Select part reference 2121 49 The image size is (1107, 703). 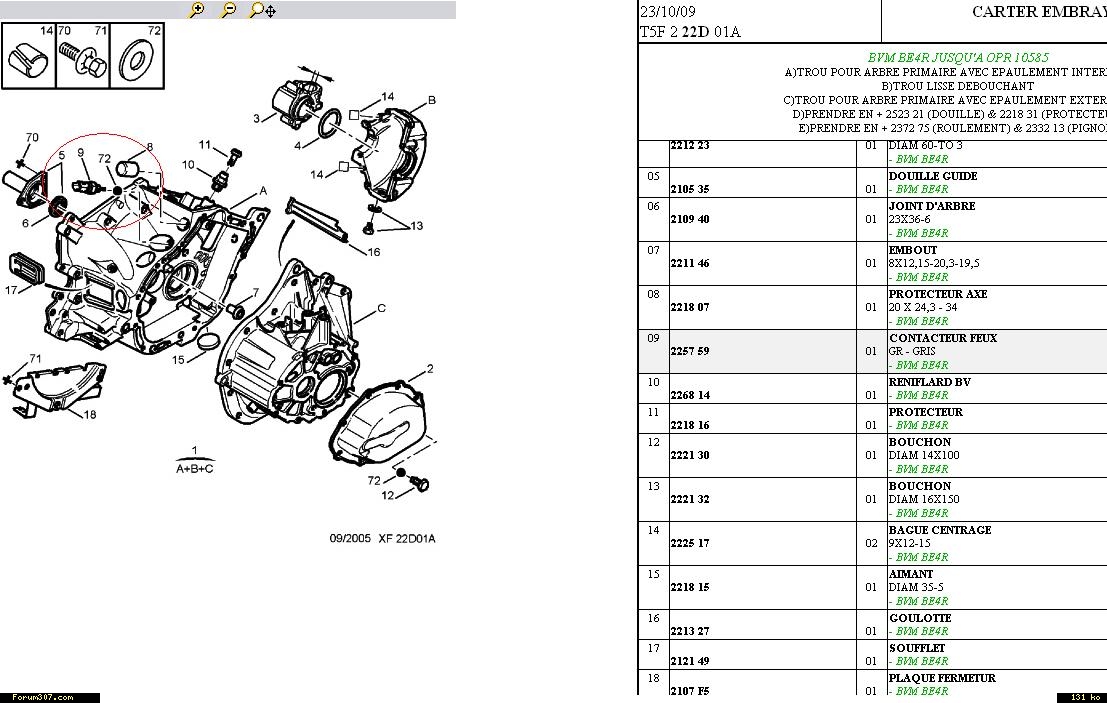[690, 661]
